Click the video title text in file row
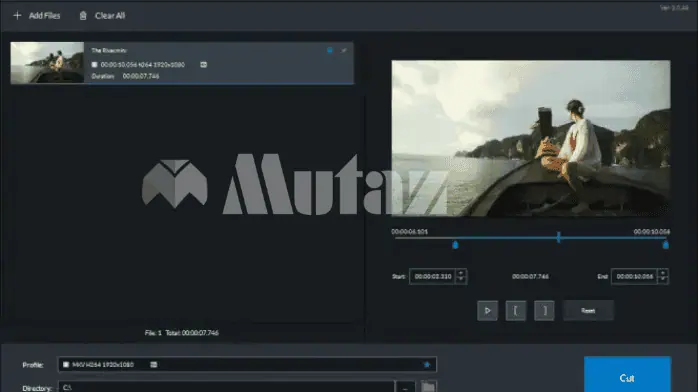 click(109, 50)
